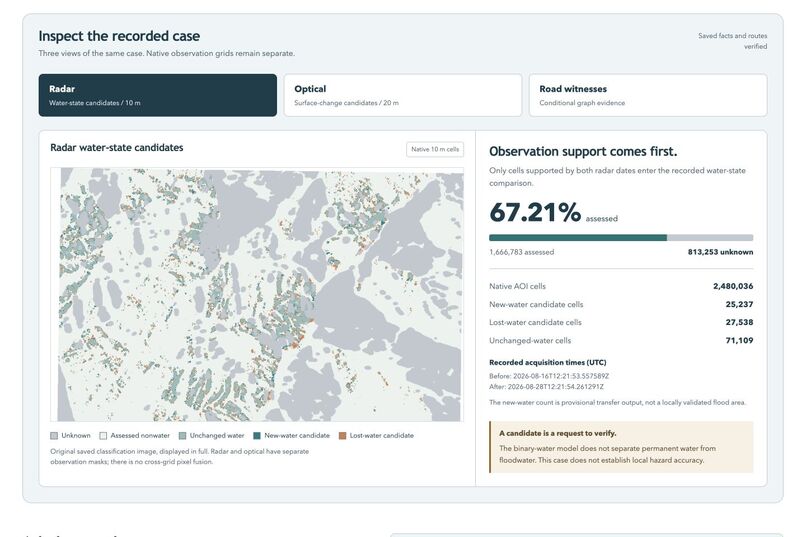This screenshot has height=537, width=806.
Task: Click the 1,666,783 assessed label
Action: [x=521, y=252]
